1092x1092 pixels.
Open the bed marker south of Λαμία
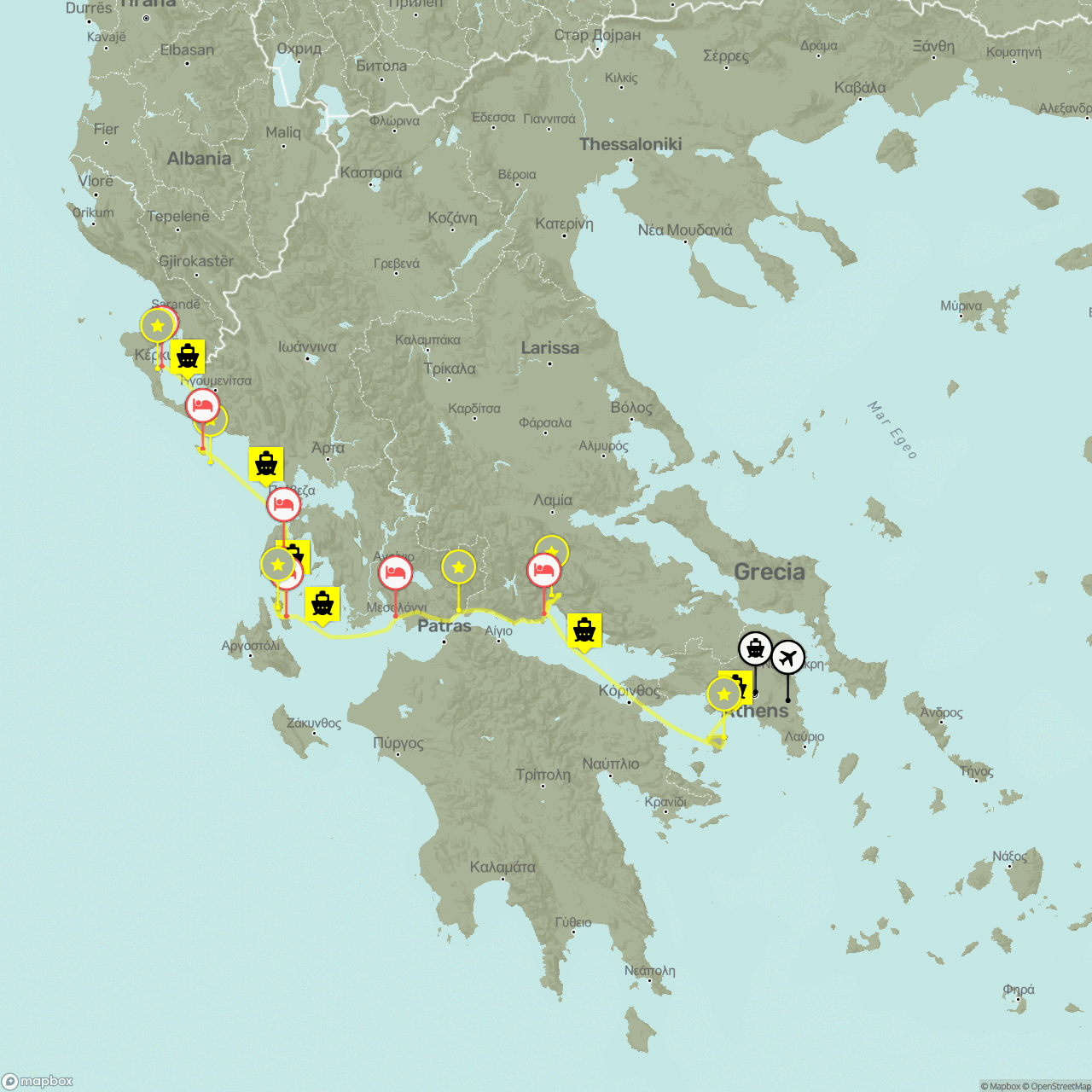(x=544, y=571)
